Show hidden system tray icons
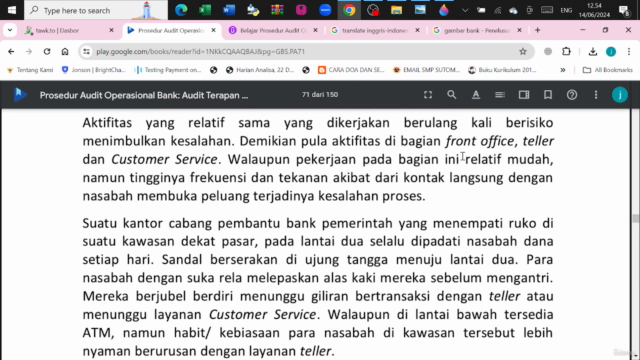 465,10
